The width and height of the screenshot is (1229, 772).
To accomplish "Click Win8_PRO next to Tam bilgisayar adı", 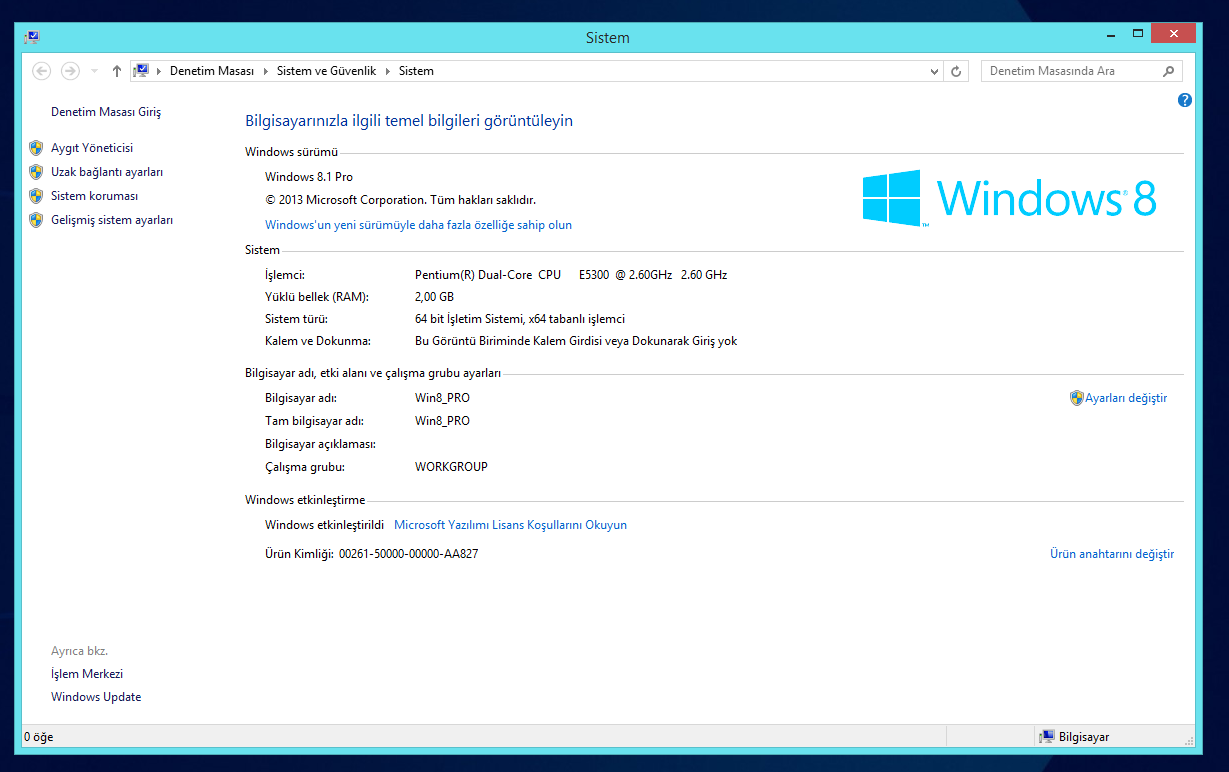I will (442, 421).
